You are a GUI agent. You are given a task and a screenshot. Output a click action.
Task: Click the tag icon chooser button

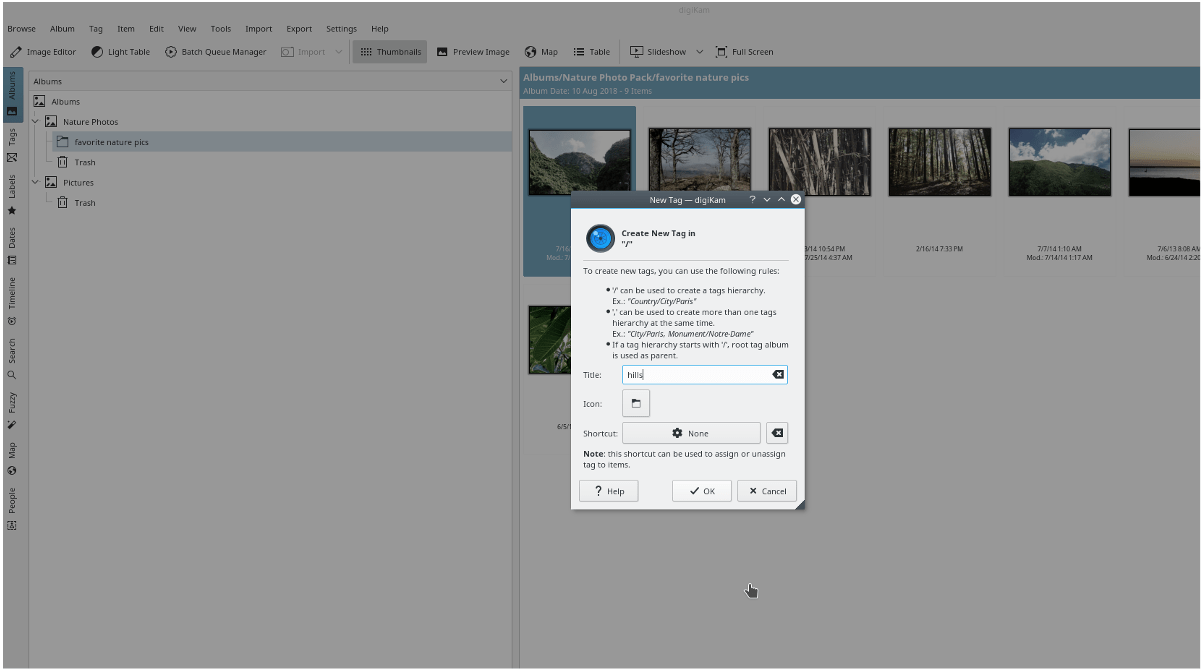pos(635,404)
